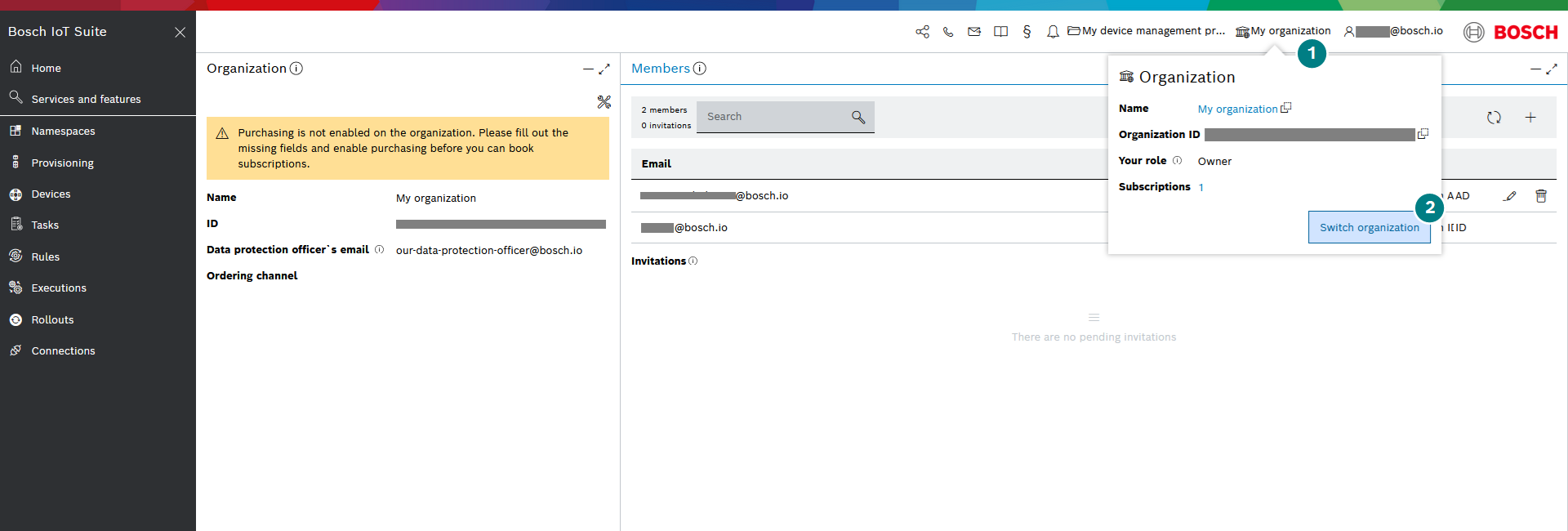Image resolution: width=1568 pixels, height=531 pixels.
Task: Show Organization panel info icon
Action: pos(296,69)
